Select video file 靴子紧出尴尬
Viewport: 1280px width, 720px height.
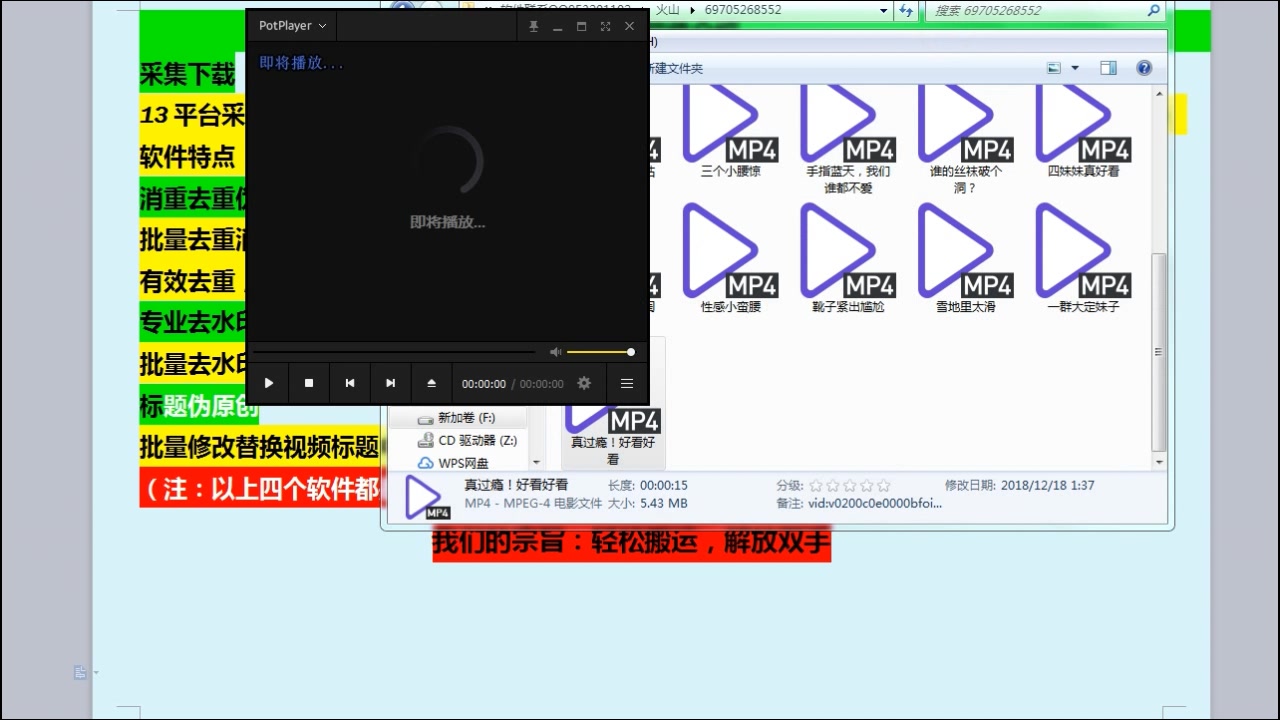click(x=848, y=259)
